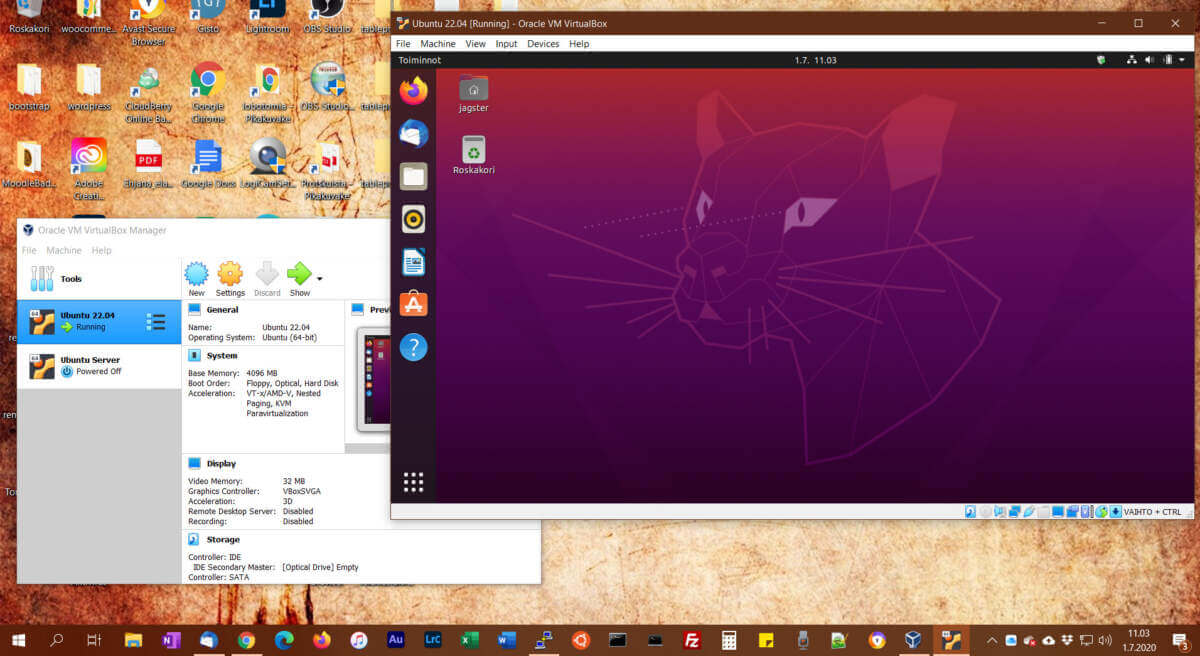Open the Files manager in Ubuntu dock
Screen dimensions: 1200x656
413,176
